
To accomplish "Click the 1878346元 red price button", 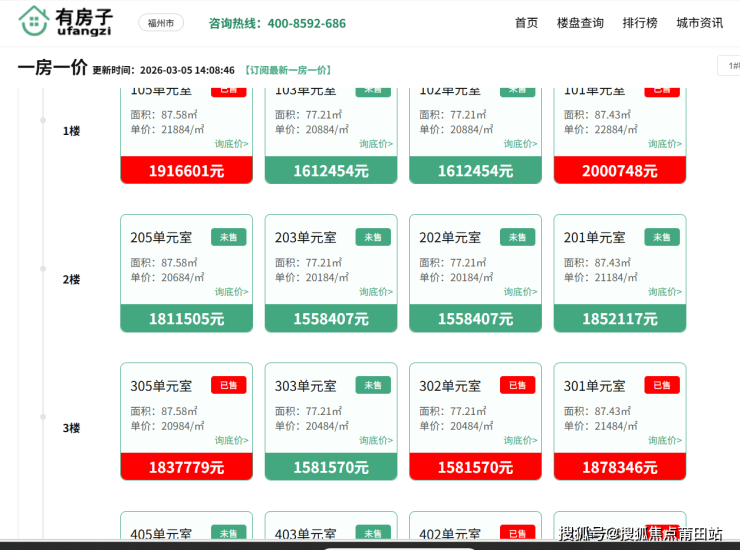I will 620,467.
